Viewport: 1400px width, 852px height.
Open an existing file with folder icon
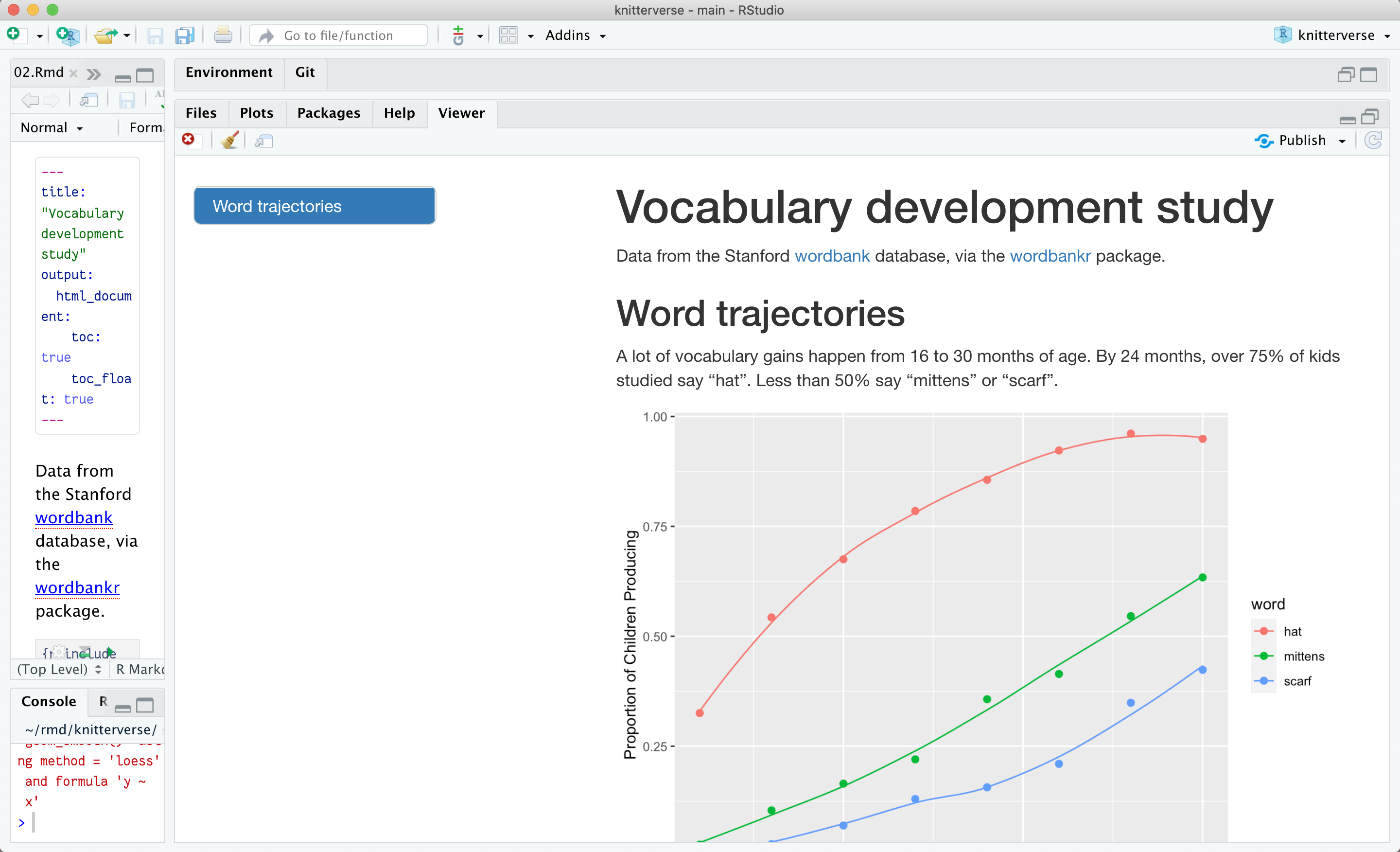[105, 36]
